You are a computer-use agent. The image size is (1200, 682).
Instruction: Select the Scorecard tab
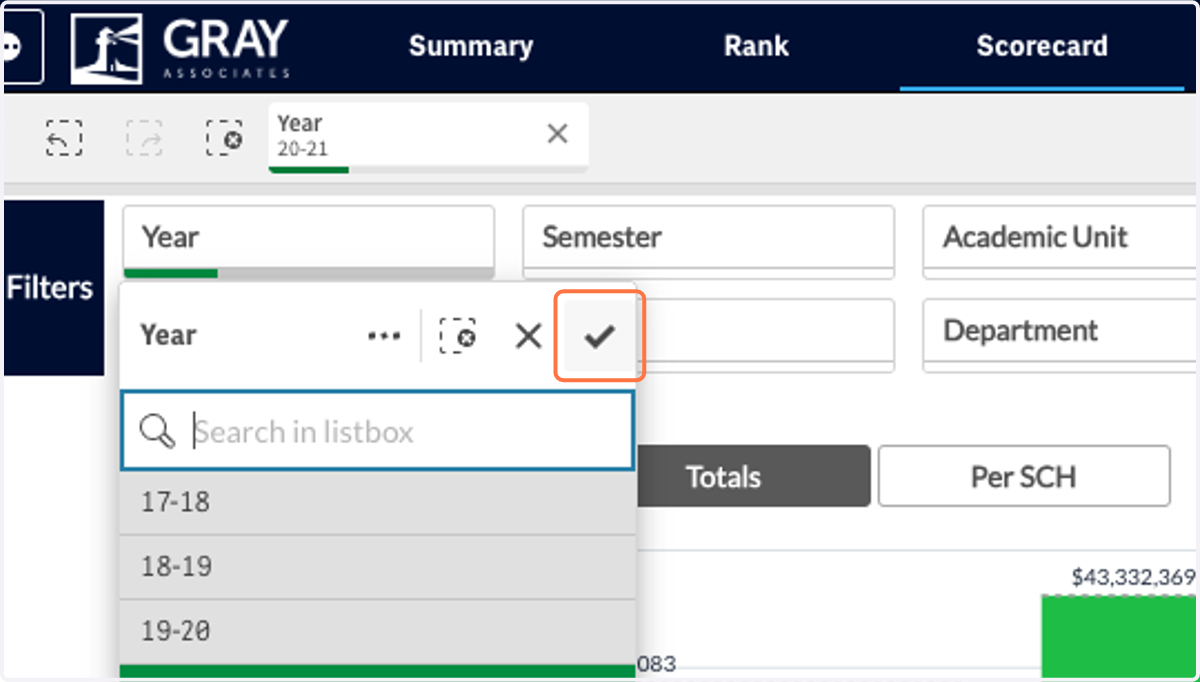(x=1042, y=46)
